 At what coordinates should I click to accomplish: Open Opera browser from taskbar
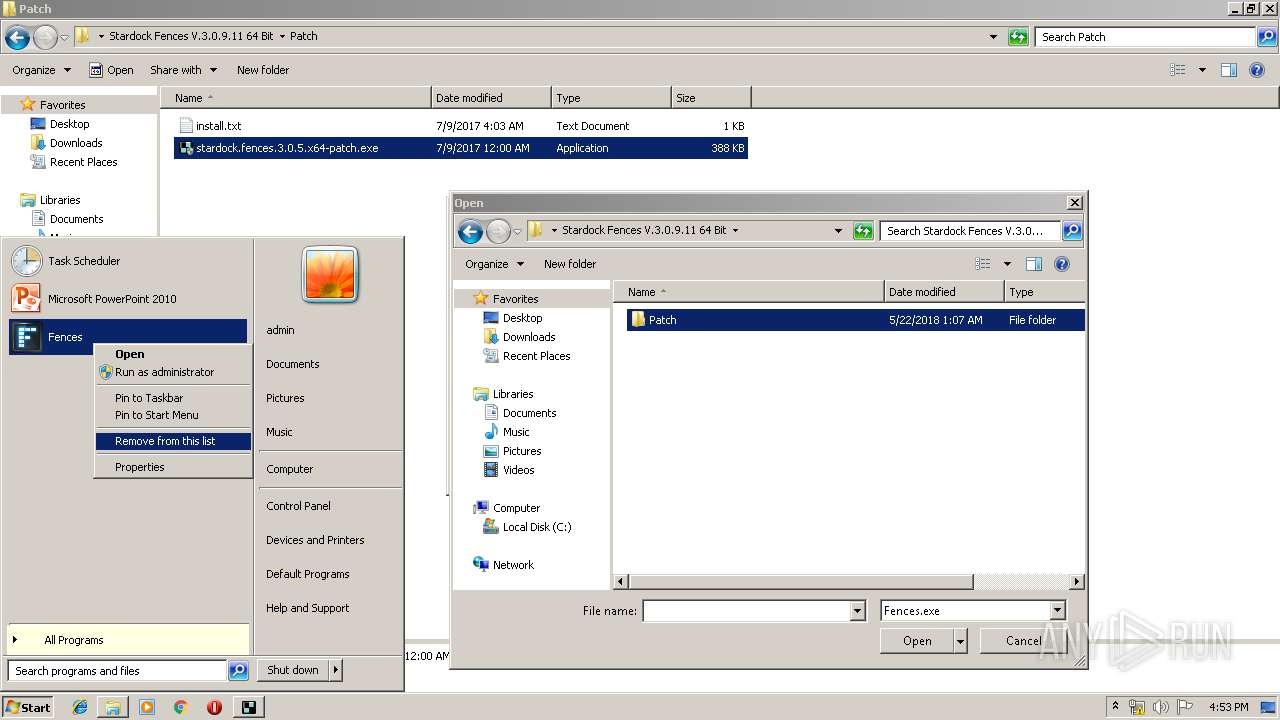214,707
